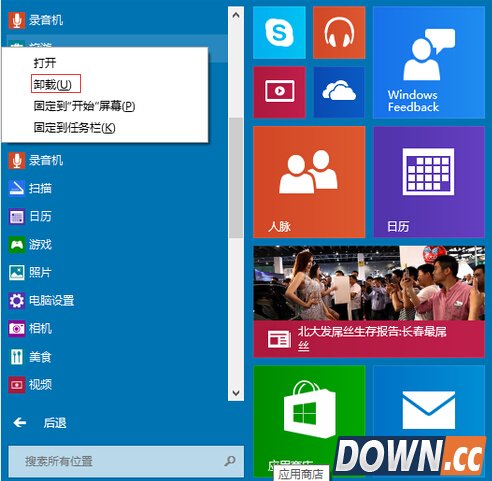Click the purple 相机 camera icon
492x481 pixels.
pos(17,329)
